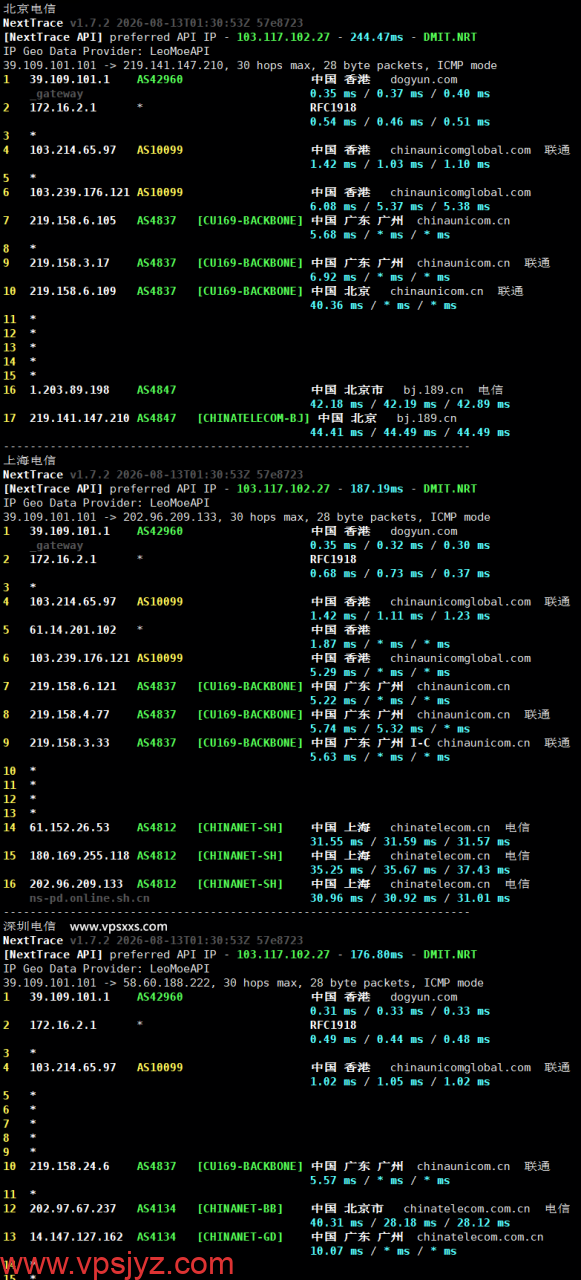Select the 244.47ms API latency value
Screen dimensions: 581x1280
[x=377, y=36]
